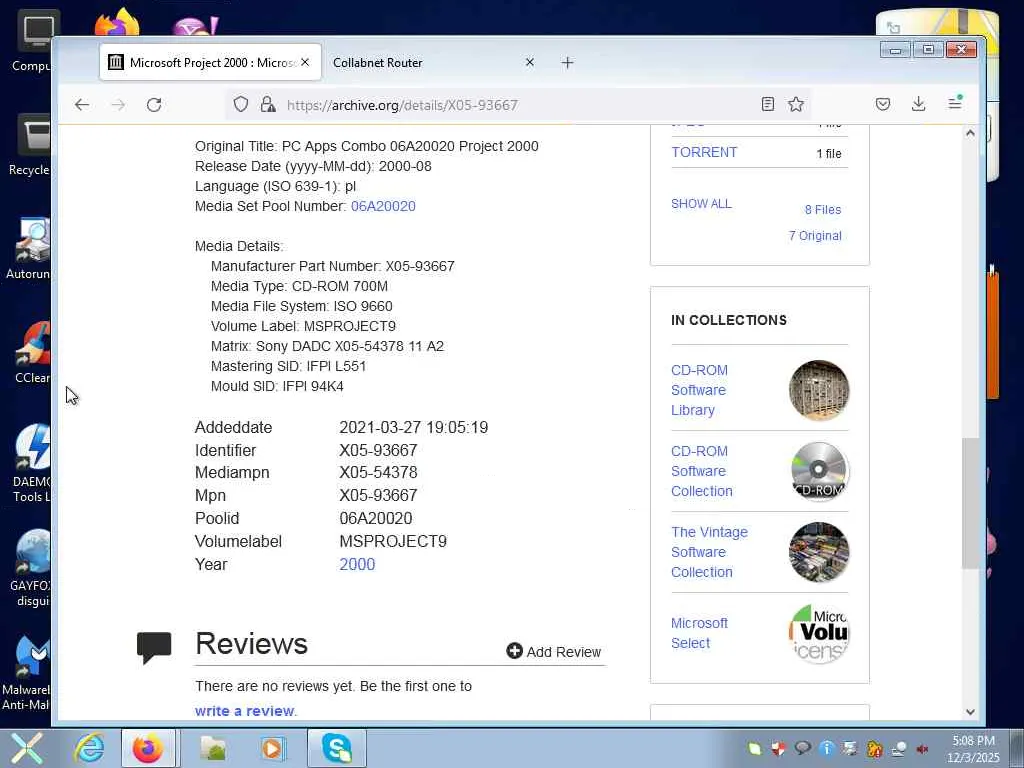
Task: Open the tracking protection shield icon
Action: coord(241,104)
